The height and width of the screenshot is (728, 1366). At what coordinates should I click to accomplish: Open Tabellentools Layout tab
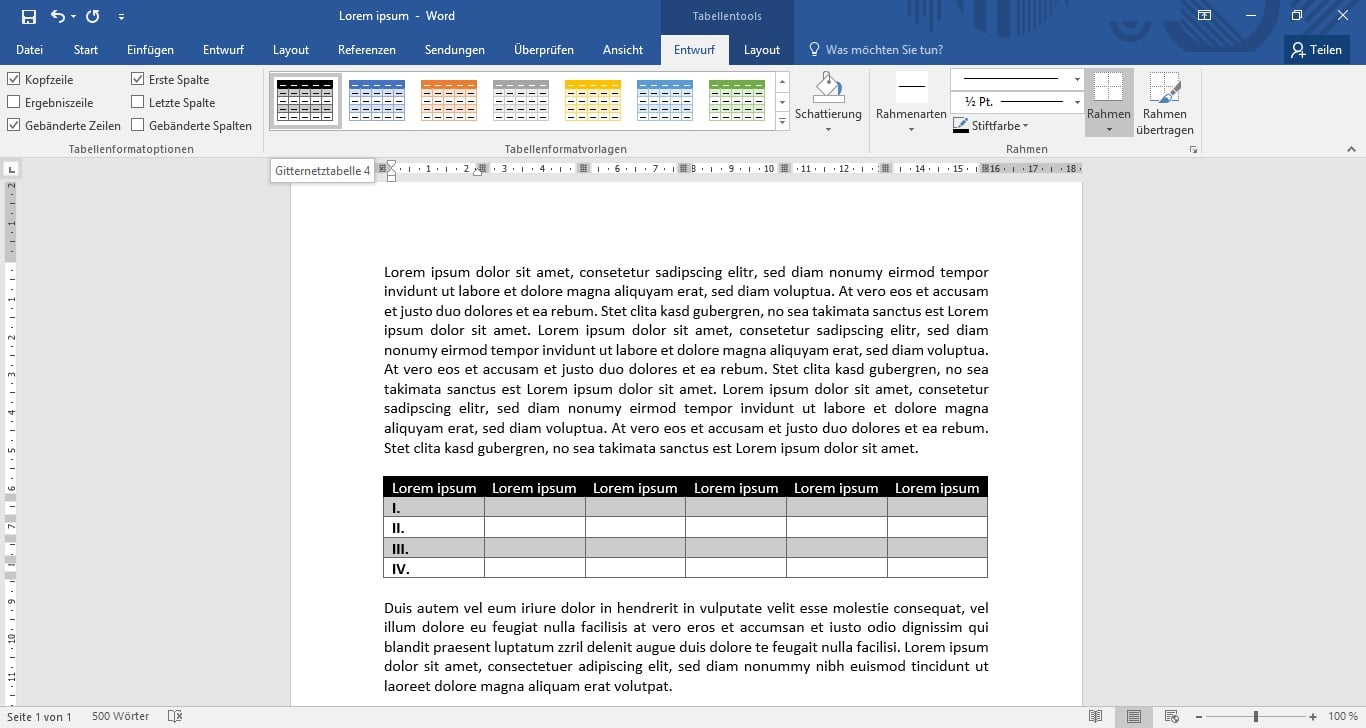(x=762, y=50)
